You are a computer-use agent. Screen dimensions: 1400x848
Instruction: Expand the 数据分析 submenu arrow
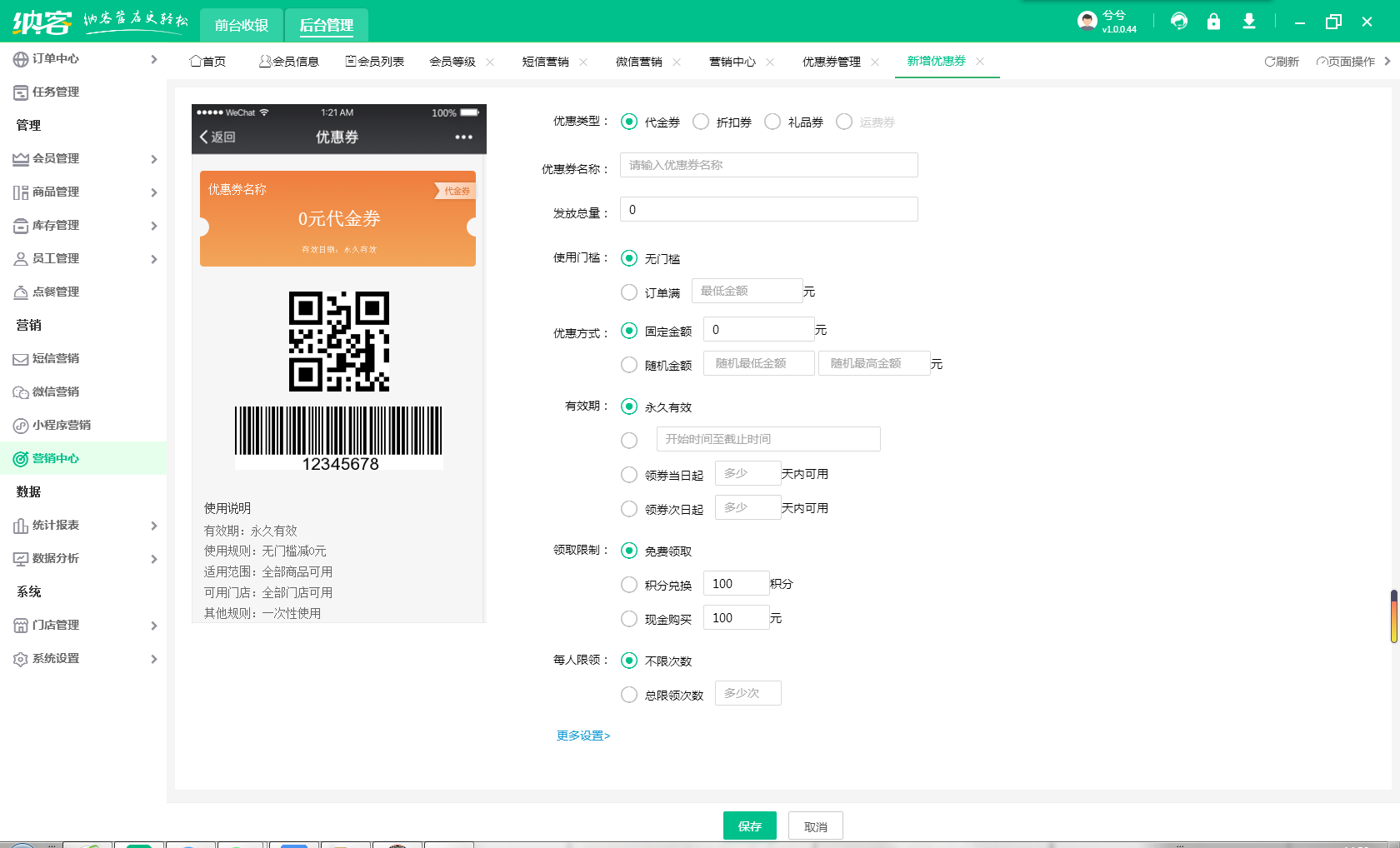pos(154,559)
